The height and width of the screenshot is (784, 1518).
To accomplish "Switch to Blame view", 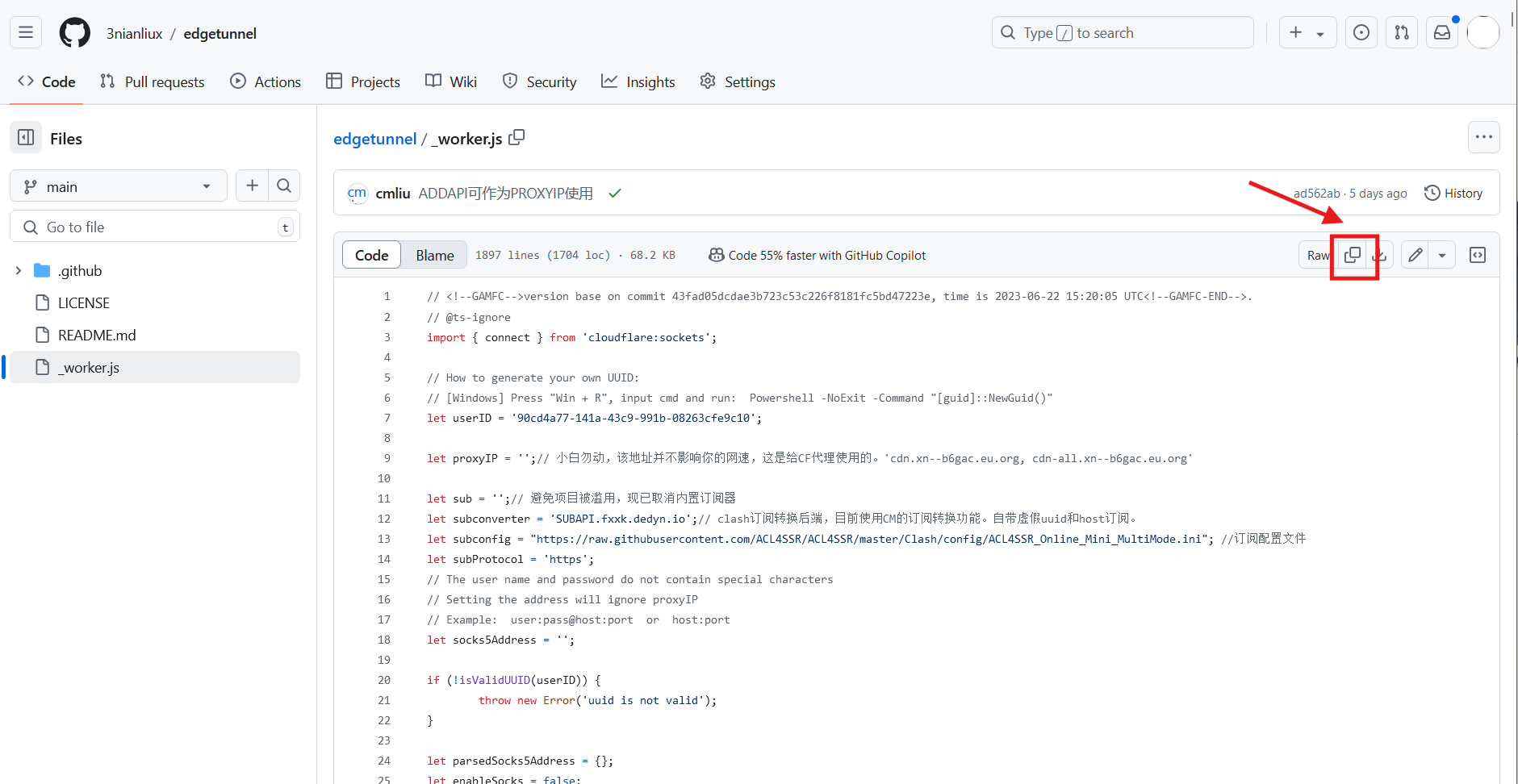I will point(435,255).
